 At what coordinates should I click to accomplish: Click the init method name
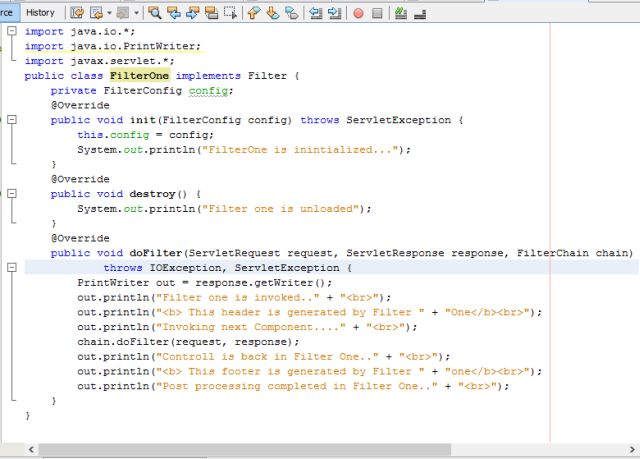tap(142, 120)
